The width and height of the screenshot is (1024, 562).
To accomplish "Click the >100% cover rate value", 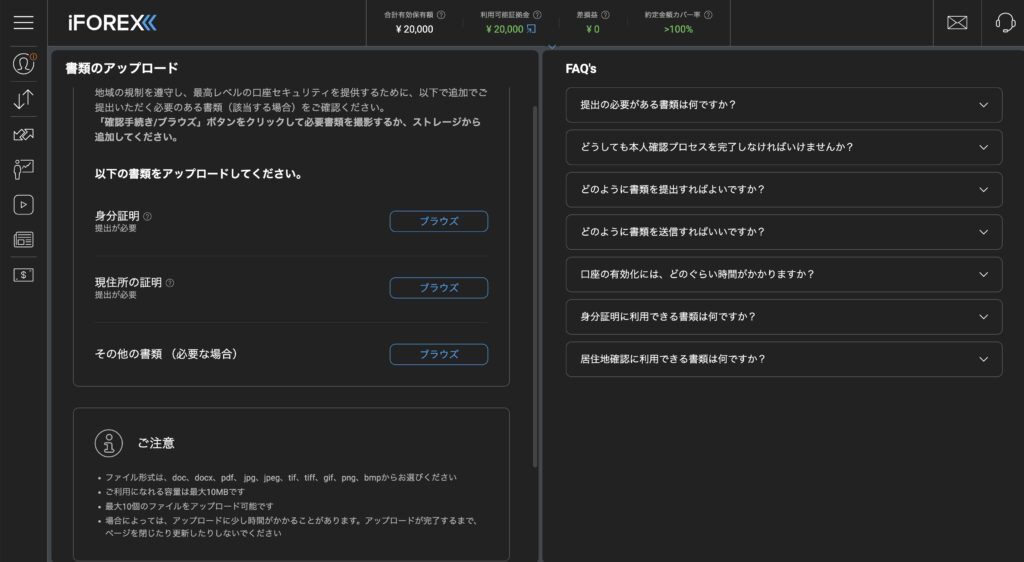I will [x=679, y=29].
